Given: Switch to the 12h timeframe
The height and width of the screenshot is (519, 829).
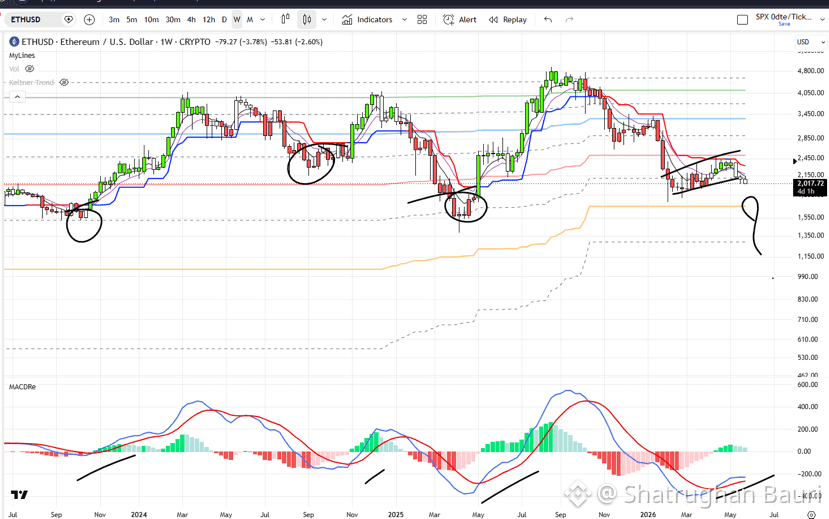Looking at the screenshot, I should [x=209, y=20].
